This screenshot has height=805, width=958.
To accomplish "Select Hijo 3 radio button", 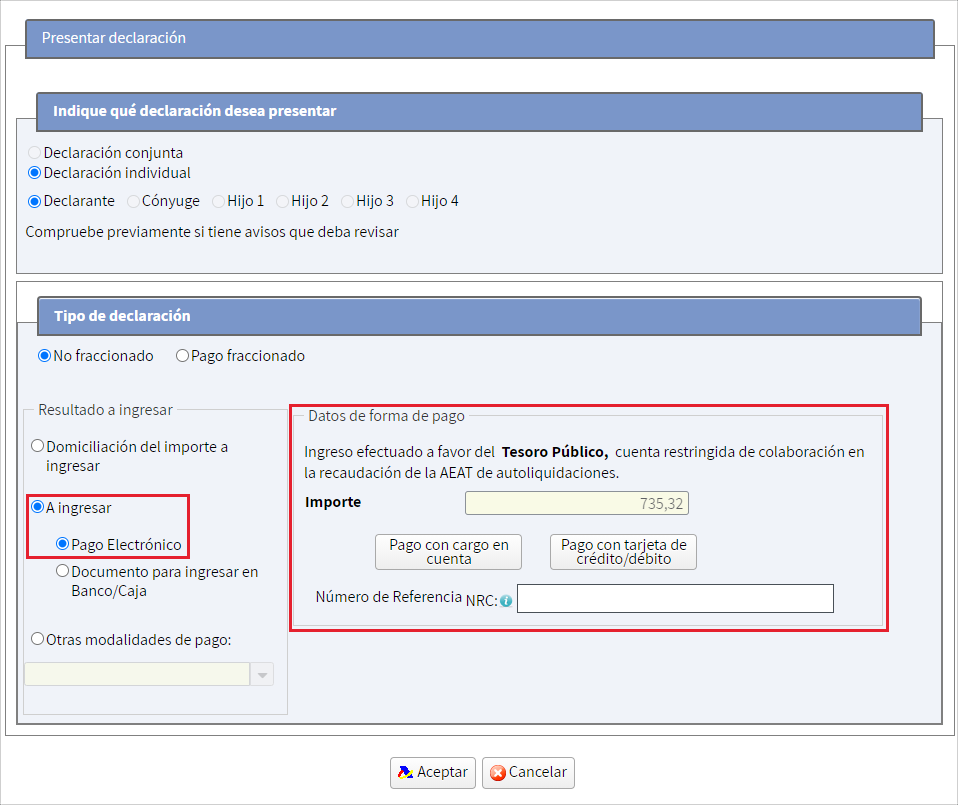I will [x=347, y=201].
